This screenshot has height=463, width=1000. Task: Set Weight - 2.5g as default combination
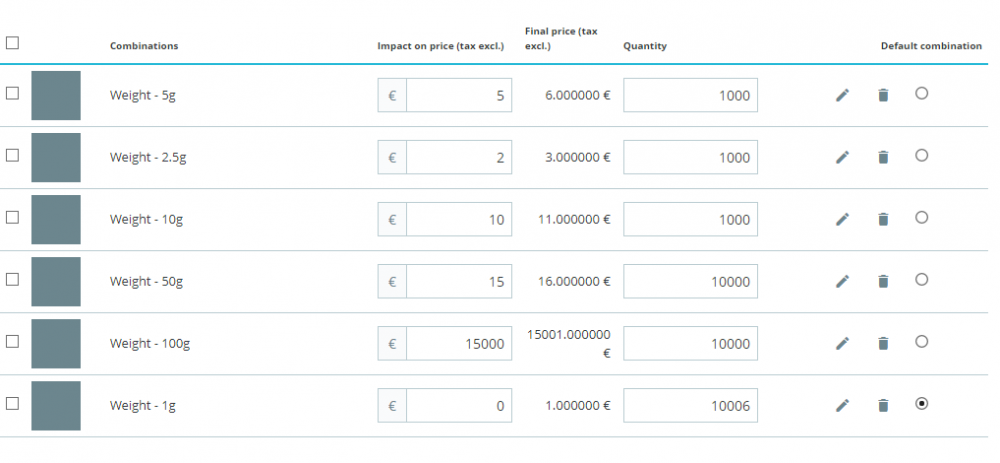pos(921,155)
